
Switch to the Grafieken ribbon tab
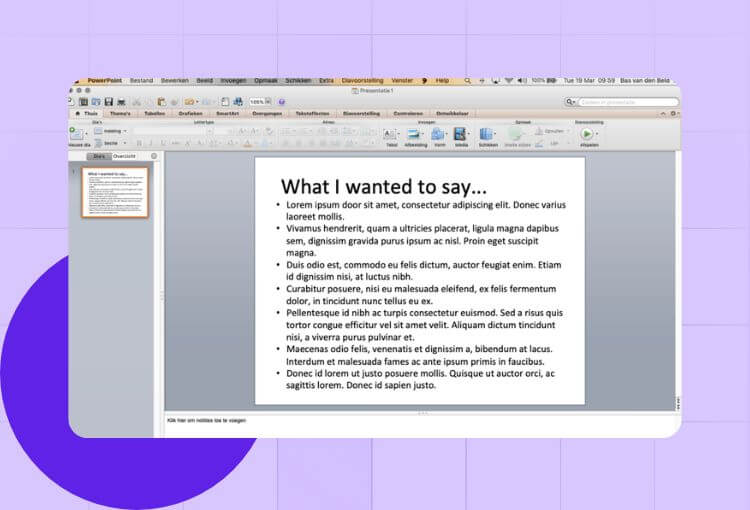click(190, 113)
